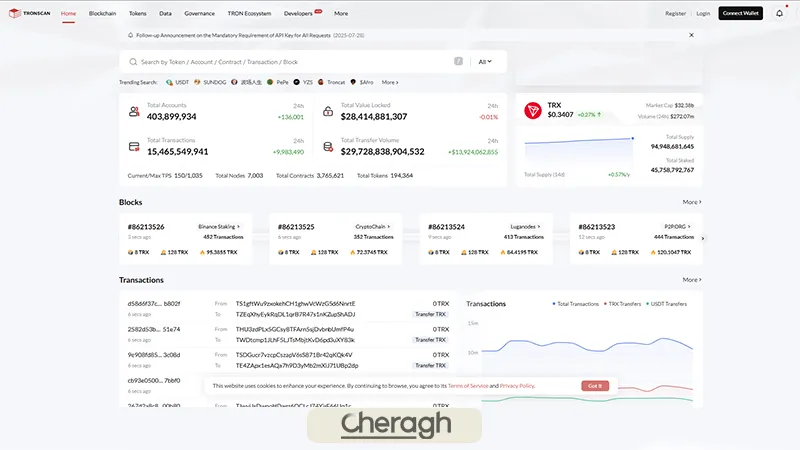Open block #86213525
The width and height of the screenshot is (800, 450).
pos(296,227)
